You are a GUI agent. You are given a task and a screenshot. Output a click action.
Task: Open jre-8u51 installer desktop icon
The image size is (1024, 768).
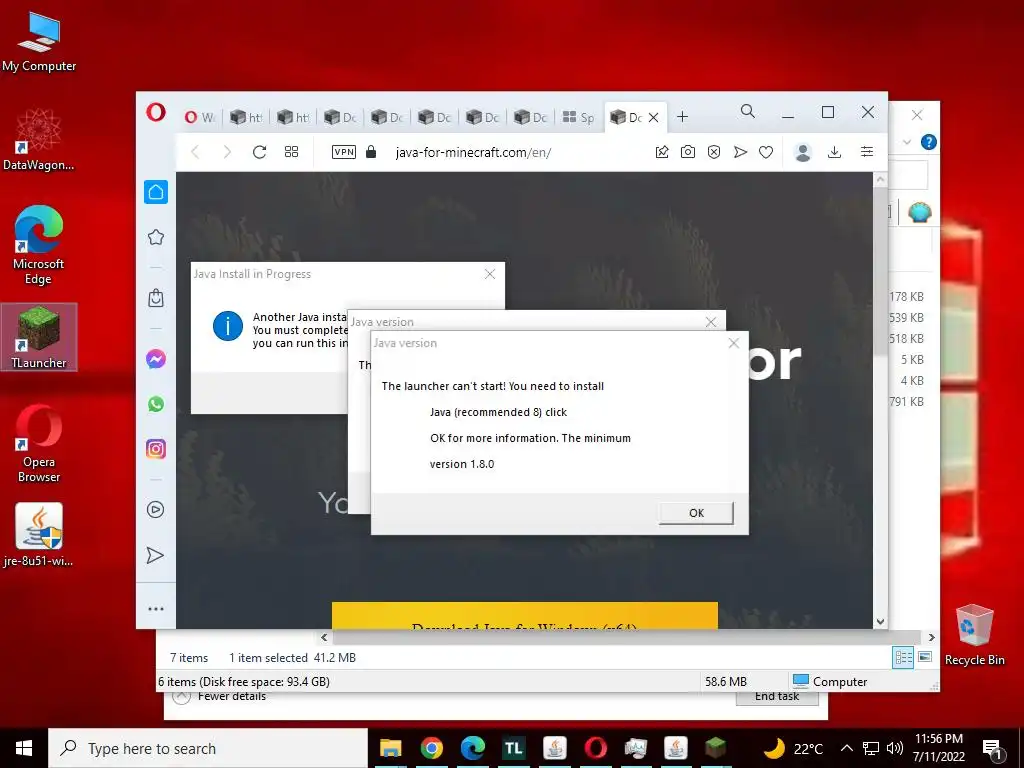pos(39,534)
